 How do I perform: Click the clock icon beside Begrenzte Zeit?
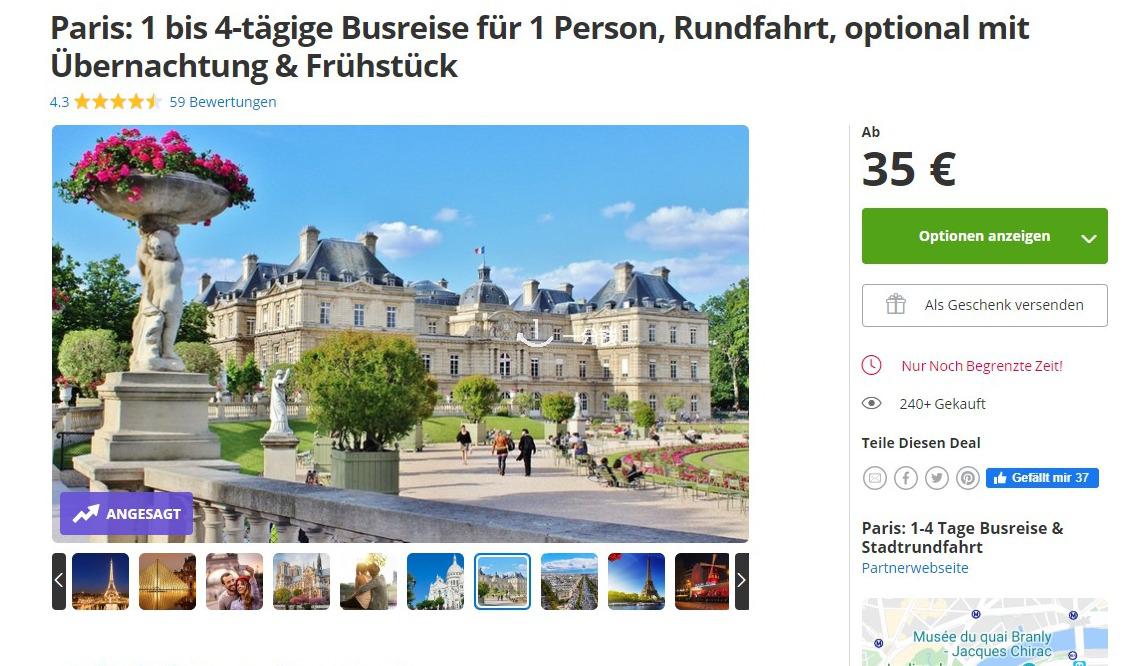(872, 365)
